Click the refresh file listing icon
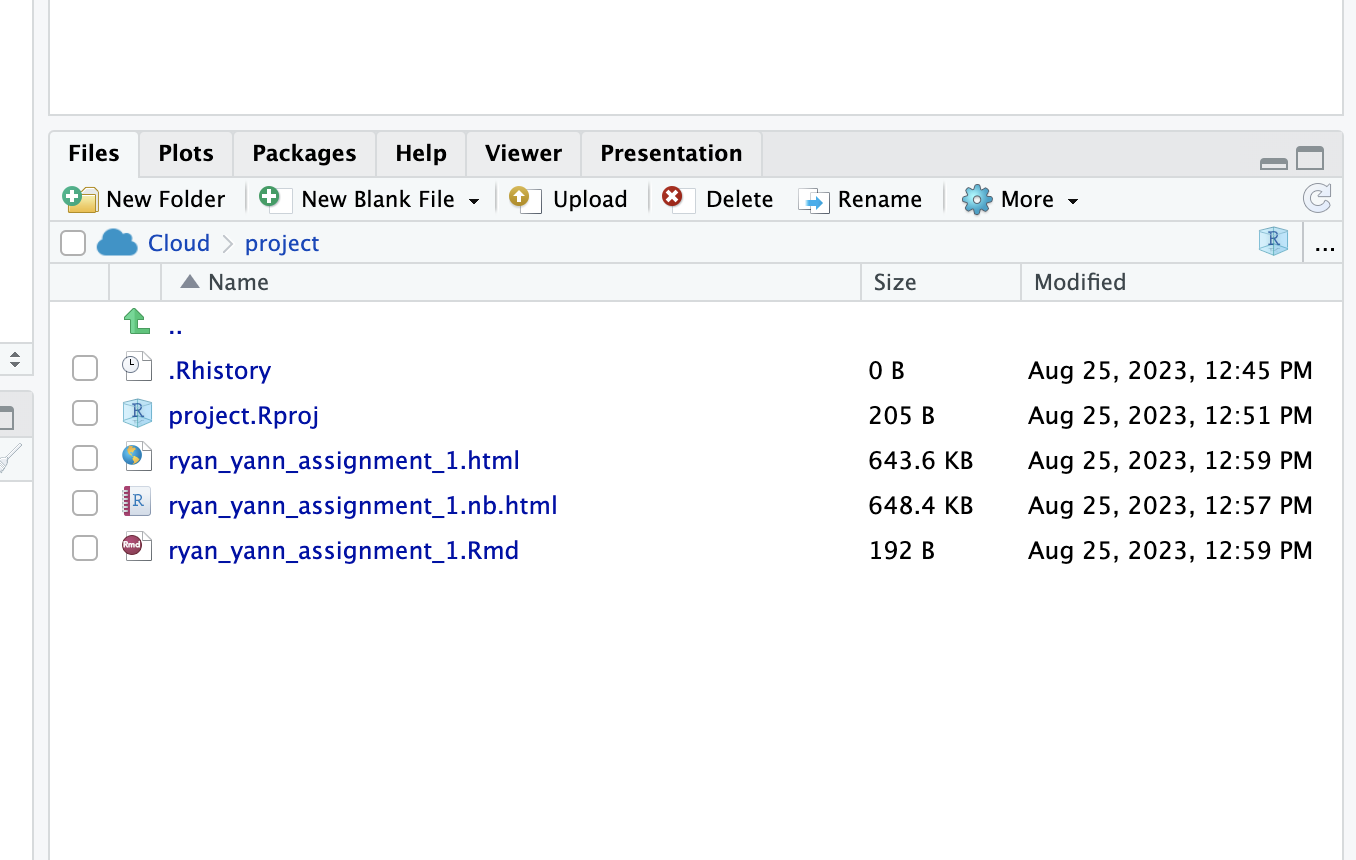This screenshot has height=860, width=1356. pos(1317,198)
